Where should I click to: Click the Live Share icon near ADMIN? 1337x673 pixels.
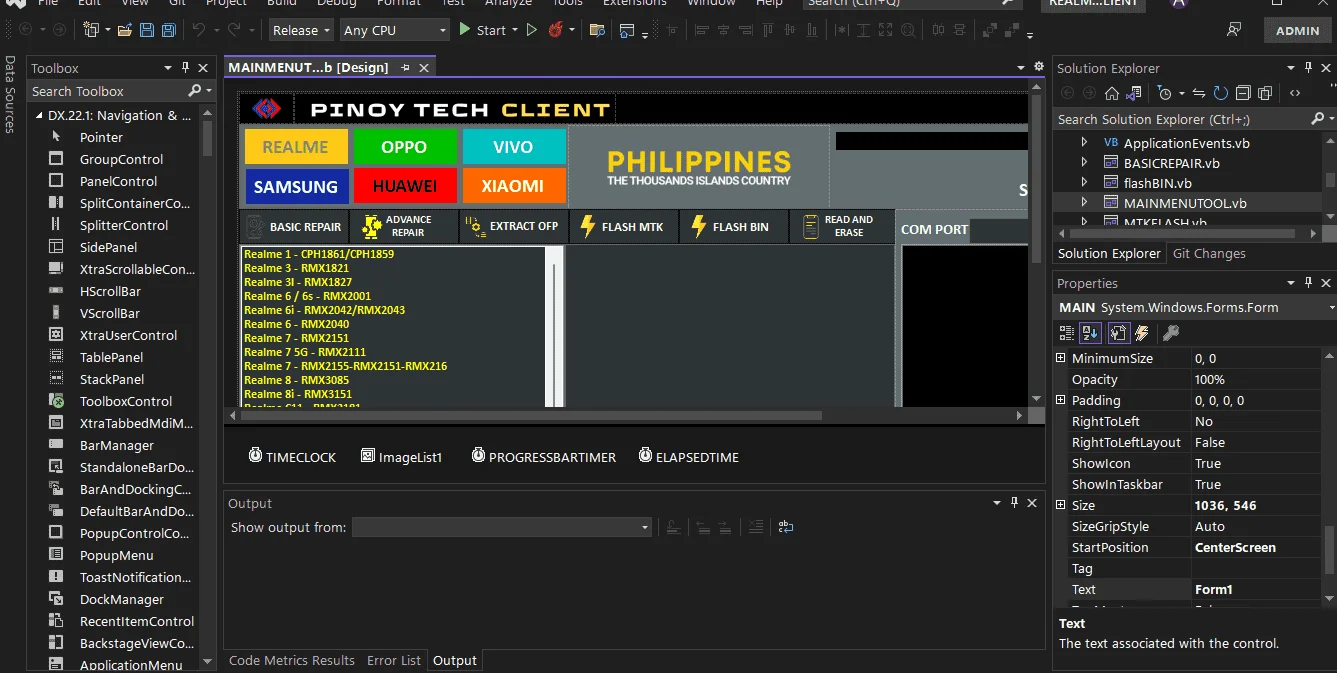1234,30
